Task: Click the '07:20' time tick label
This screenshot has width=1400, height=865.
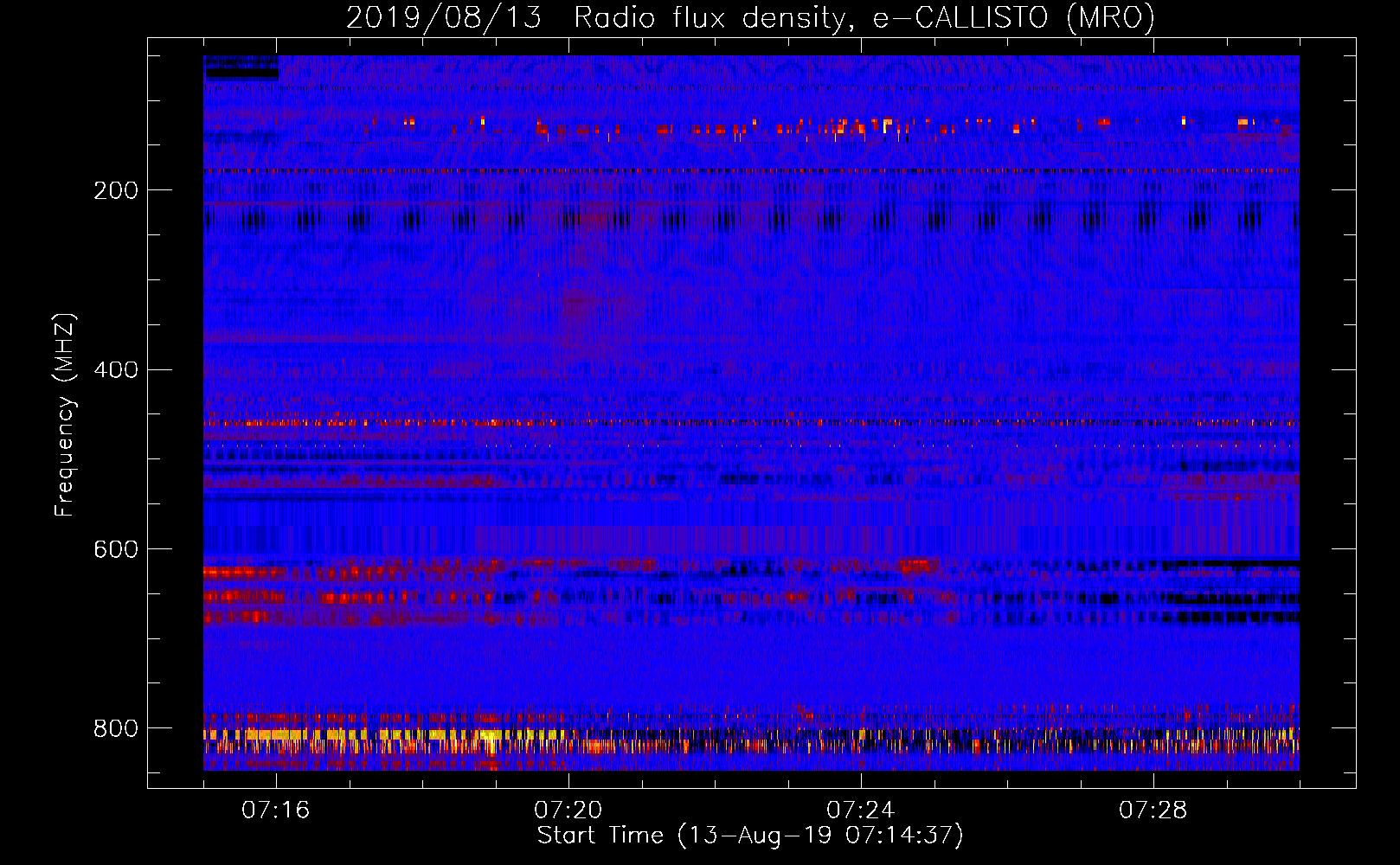Action: (x=568, y=811)
